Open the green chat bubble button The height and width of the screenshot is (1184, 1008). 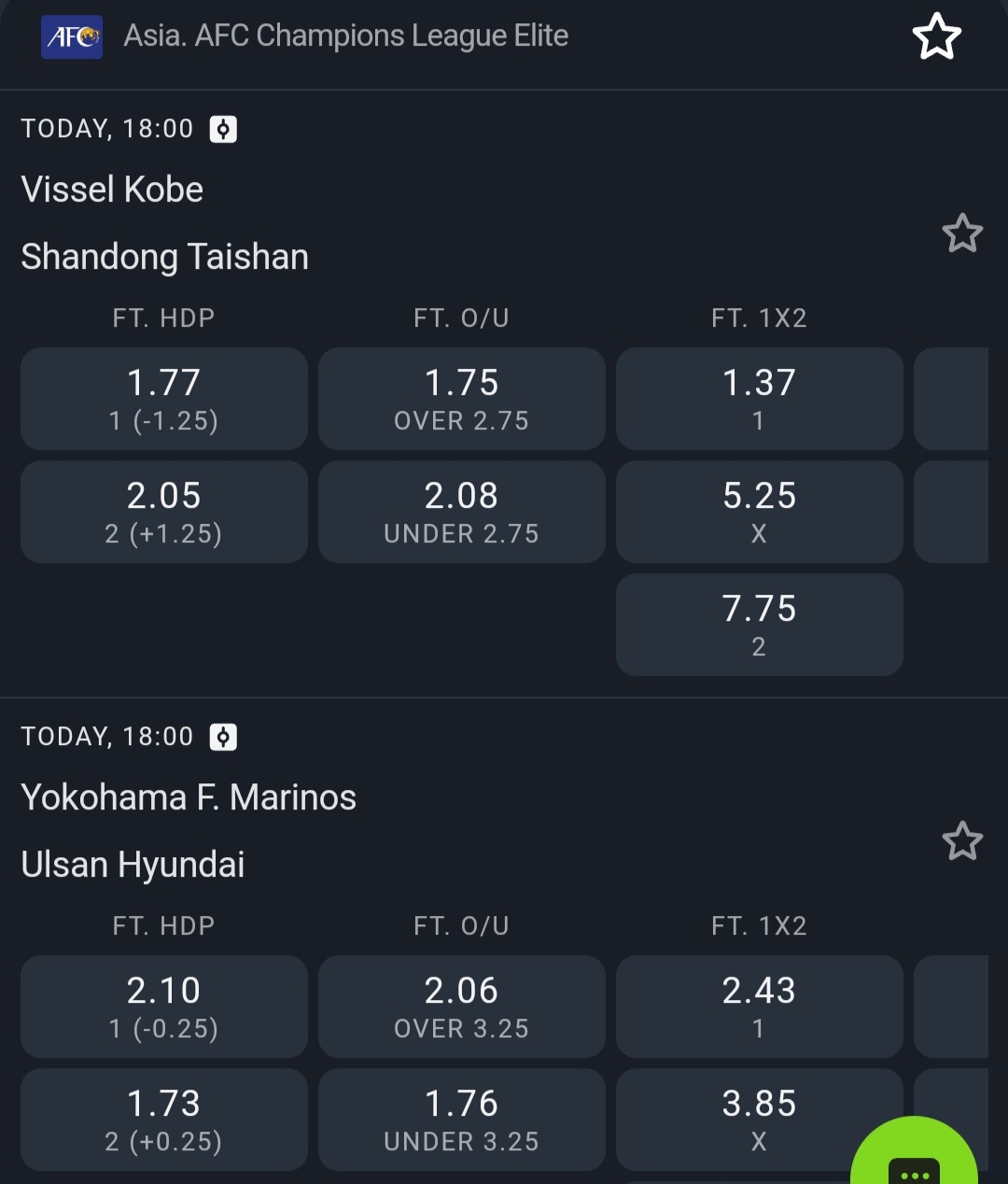click(x=914, y=1163)
